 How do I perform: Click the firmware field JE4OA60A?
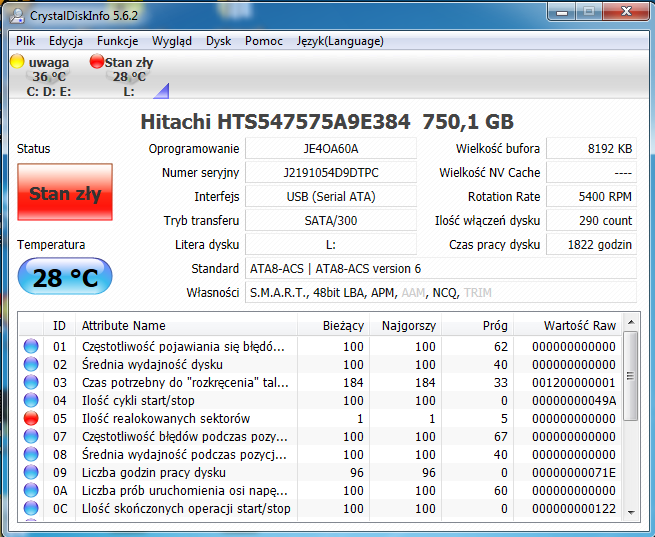(331, 149)
